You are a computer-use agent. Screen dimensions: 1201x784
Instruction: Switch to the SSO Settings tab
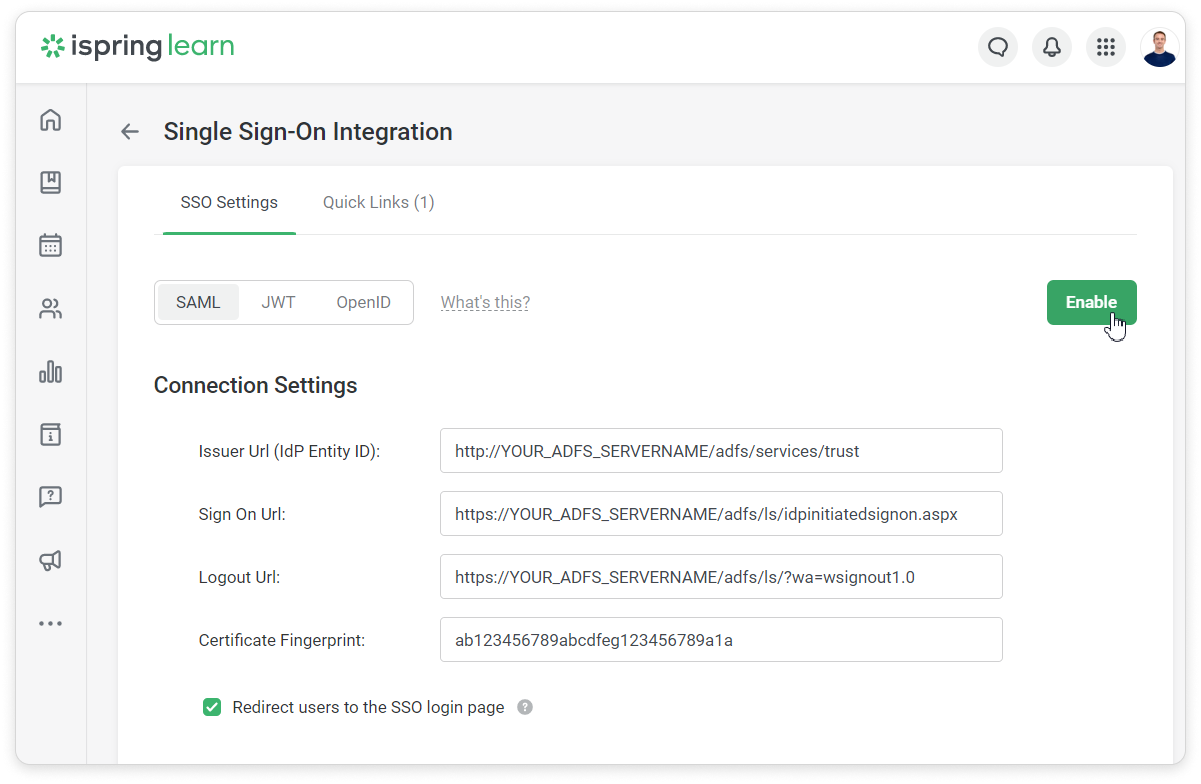click(x=228, y=202)
